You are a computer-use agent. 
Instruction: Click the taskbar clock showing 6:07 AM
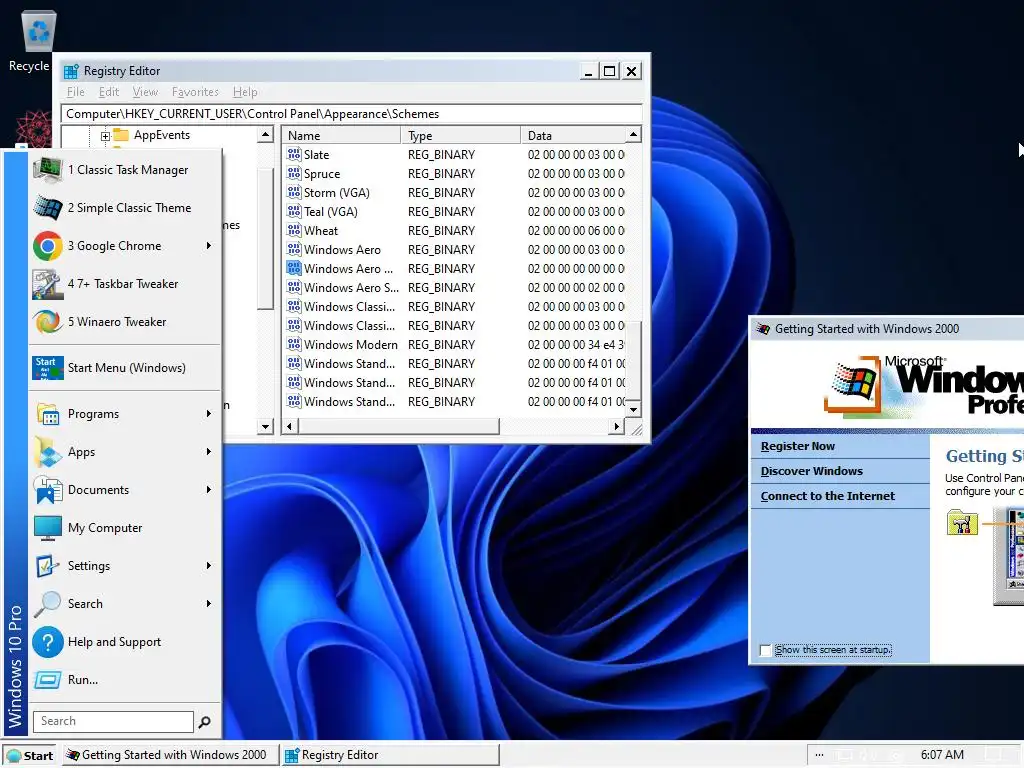point(942,755)
